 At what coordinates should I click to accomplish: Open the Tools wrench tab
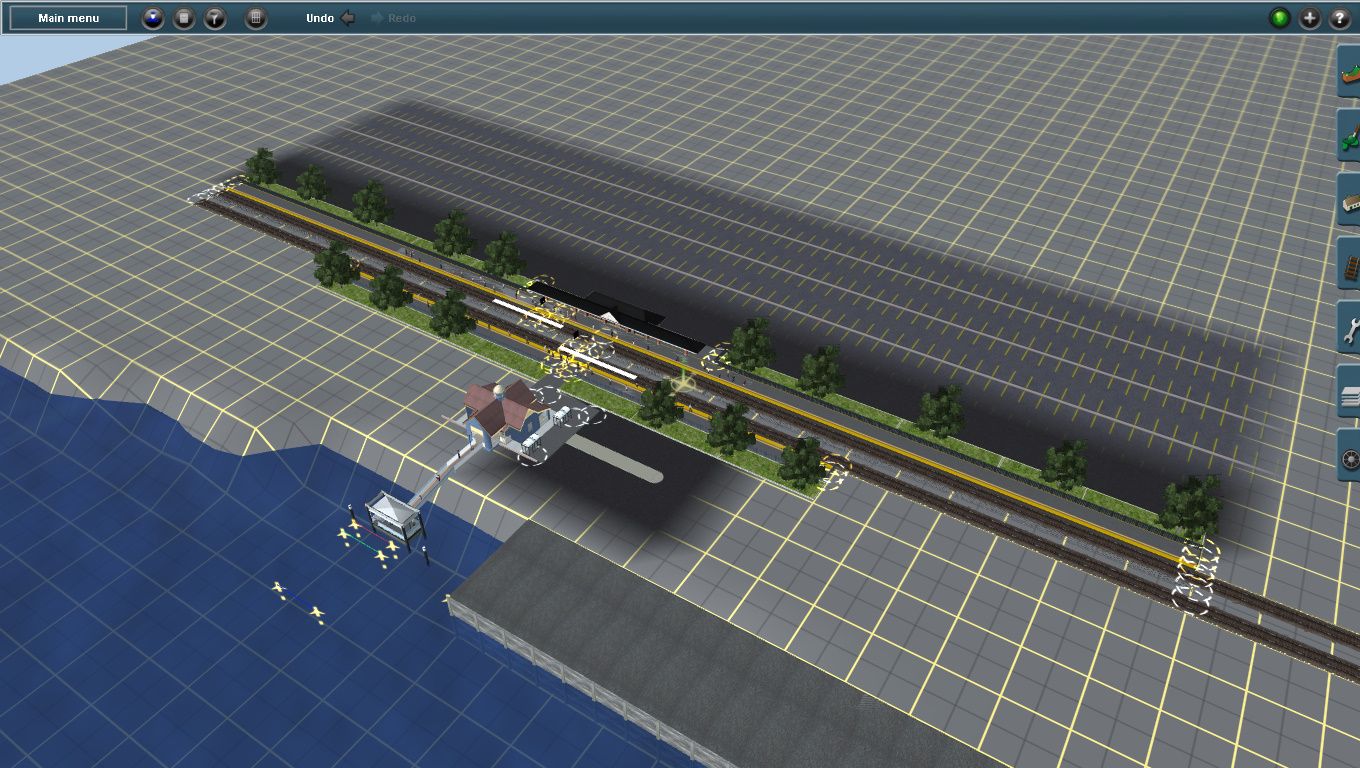coord(1349,328)
